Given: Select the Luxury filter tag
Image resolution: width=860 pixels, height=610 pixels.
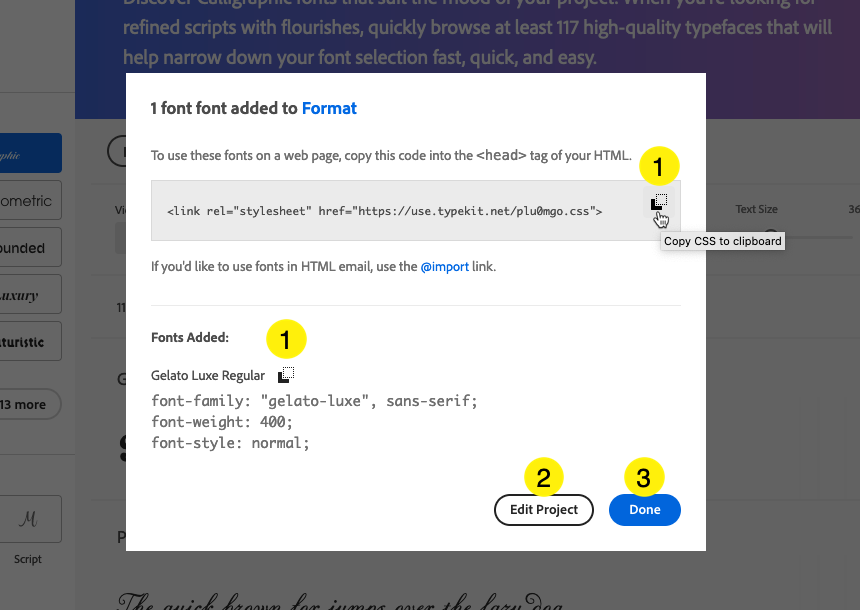Looking at the screenshot, I should 31,295.
